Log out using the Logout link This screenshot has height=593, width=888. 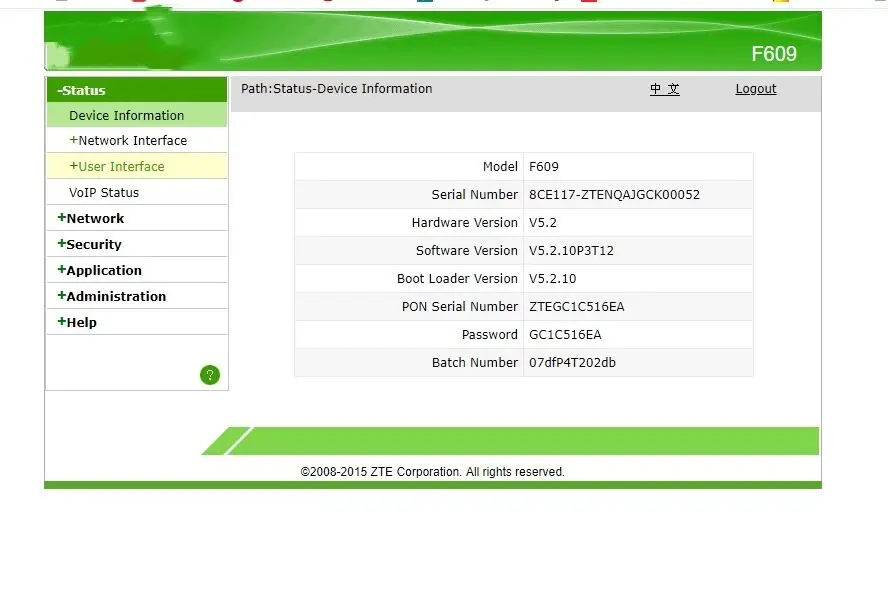click(755, 89)
